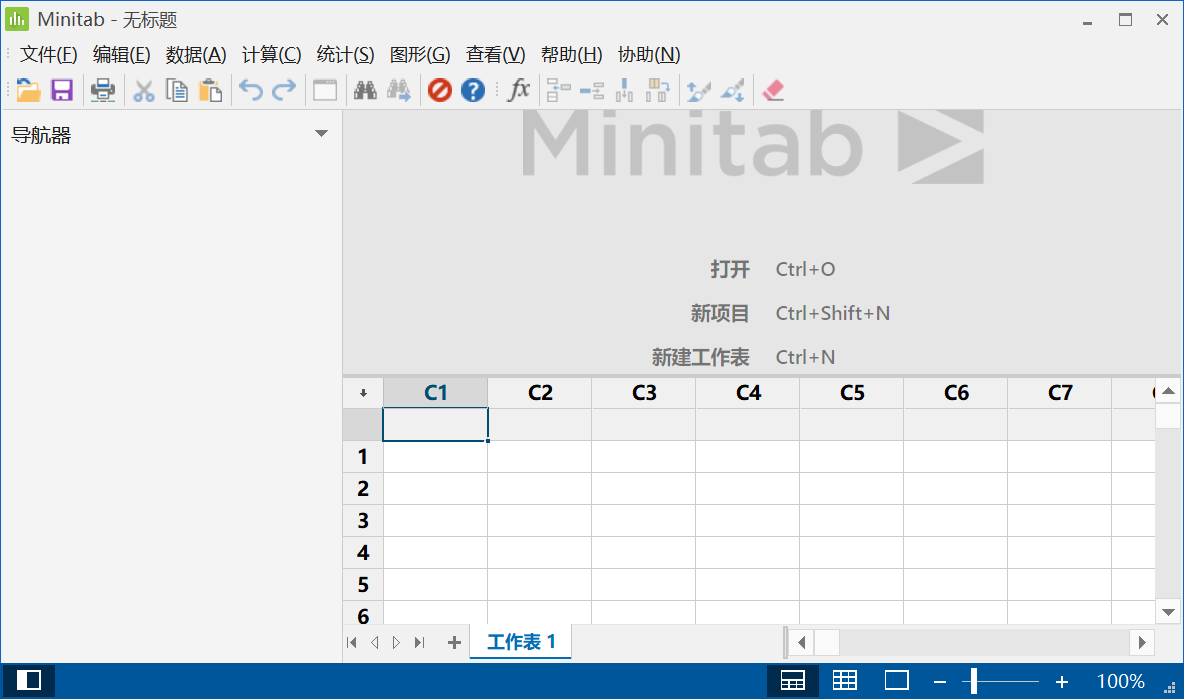Viewport: 1184px width, 699px height.
Task: Select column header C2
Action: pos(540,393)
